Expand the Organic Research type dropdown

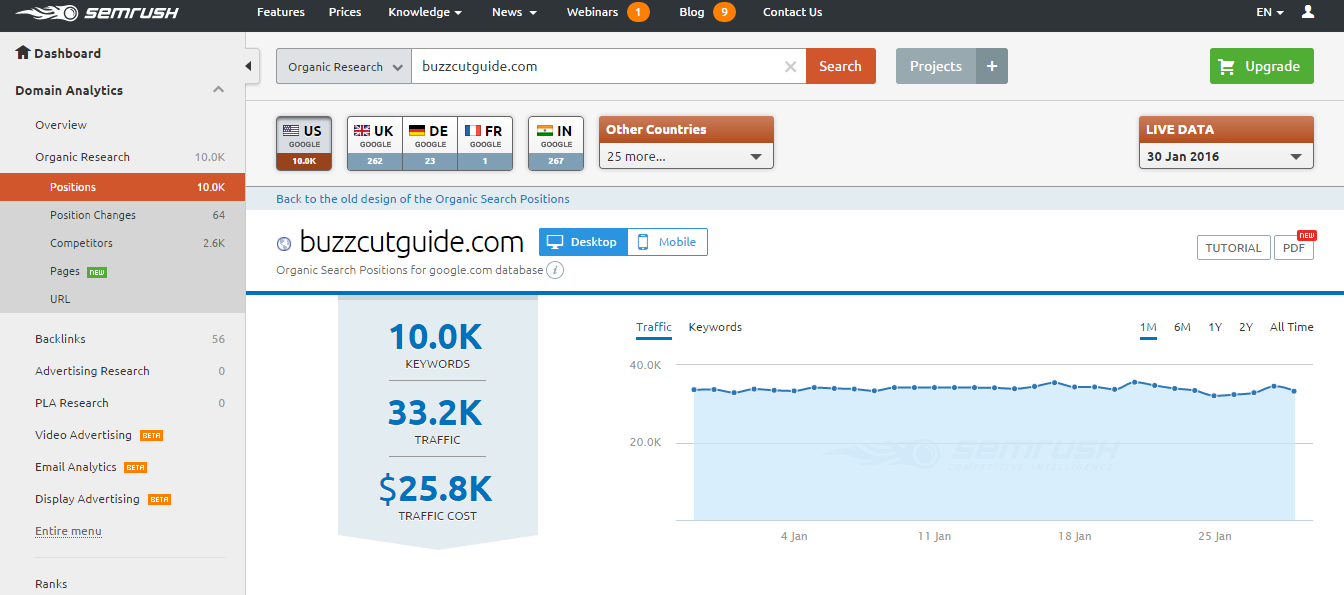[343, 67]
